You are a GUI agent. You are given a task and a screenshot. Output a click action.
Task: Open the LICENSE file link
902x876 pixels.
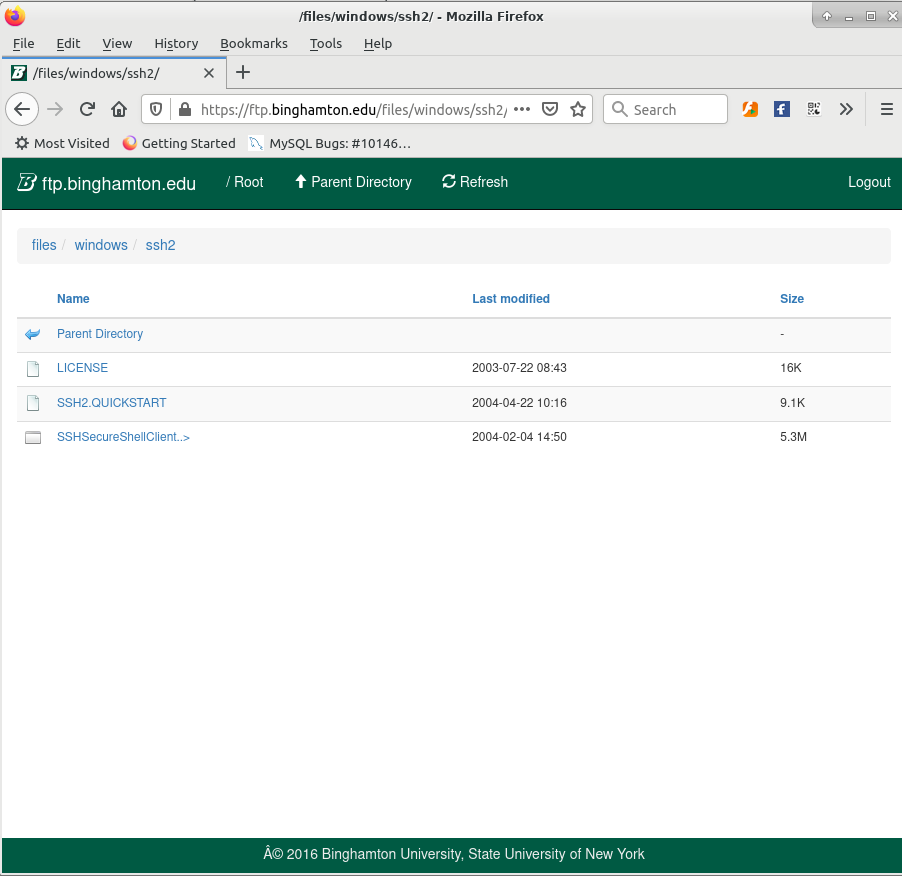[x=82, y=368]
